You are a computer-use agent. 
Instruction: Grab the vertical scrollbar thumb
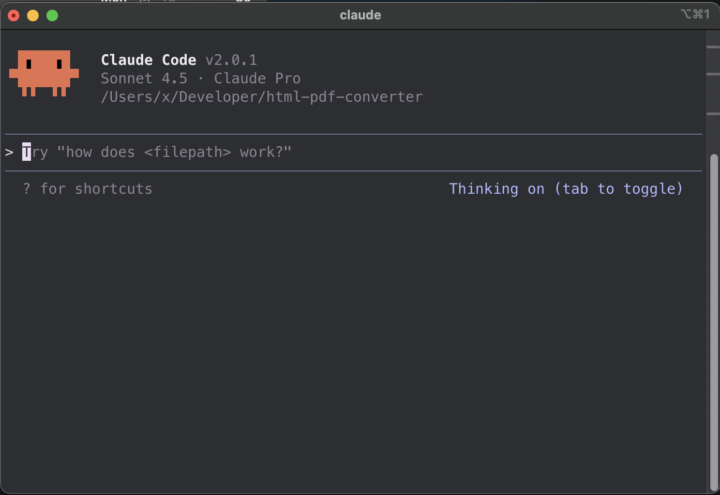click(x=713, y=300)
